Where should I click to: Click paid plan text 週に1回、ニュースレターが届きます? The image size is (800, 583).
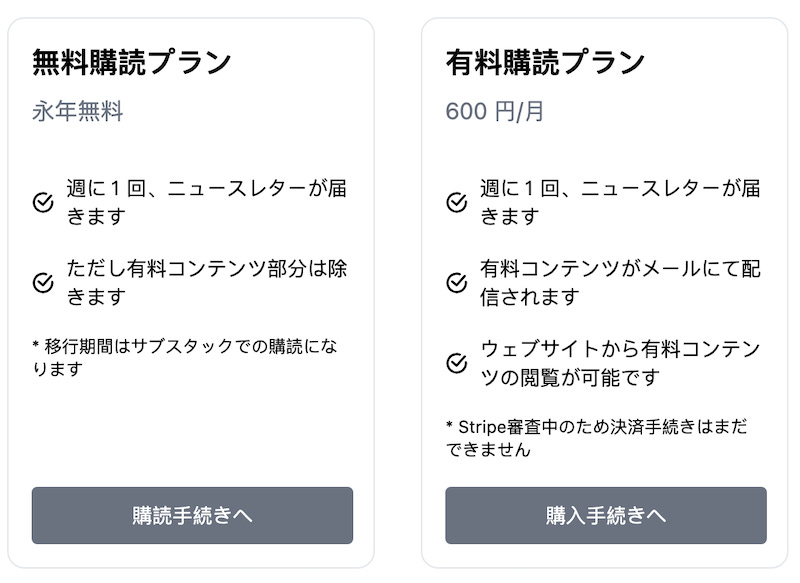pyautogui.click(x=620, y=202)
